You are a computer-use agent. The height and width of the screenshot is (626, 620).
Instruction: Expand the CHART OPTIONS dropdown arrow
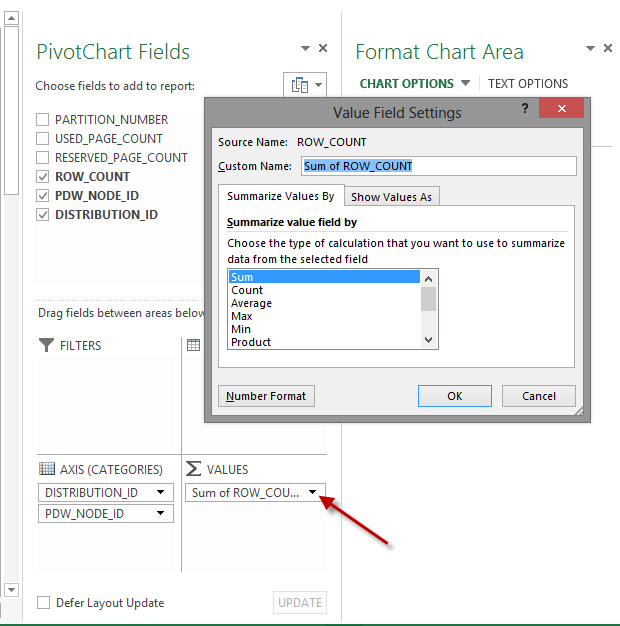(x=465, y=84)
